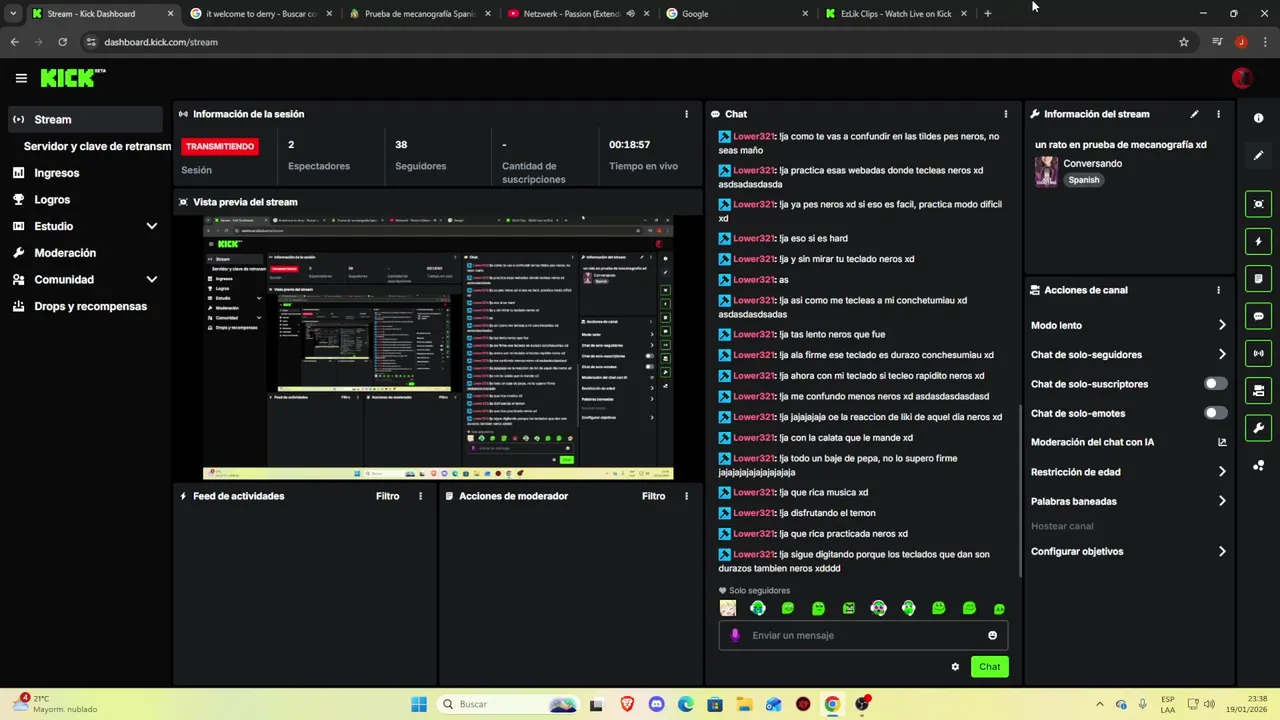Screen dimensions: 1280x720
Task: Toggle the lightning bolt widget icon in sidebar
Action: (x=1258, y=241)
